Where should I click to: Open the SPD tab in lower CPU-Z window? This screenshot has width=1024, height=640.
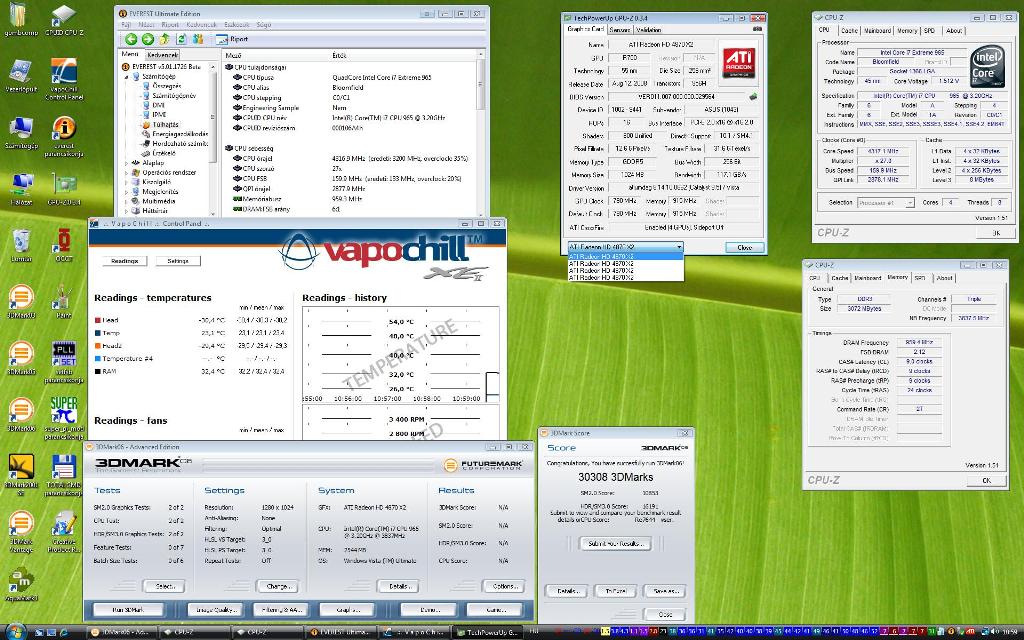[920, 278]
